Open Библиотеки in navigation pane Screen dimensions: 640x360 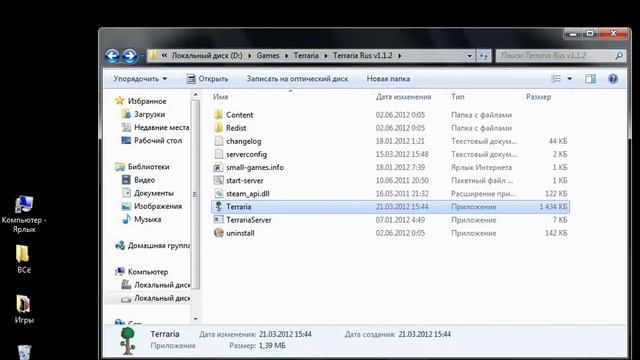coord(148,167)
